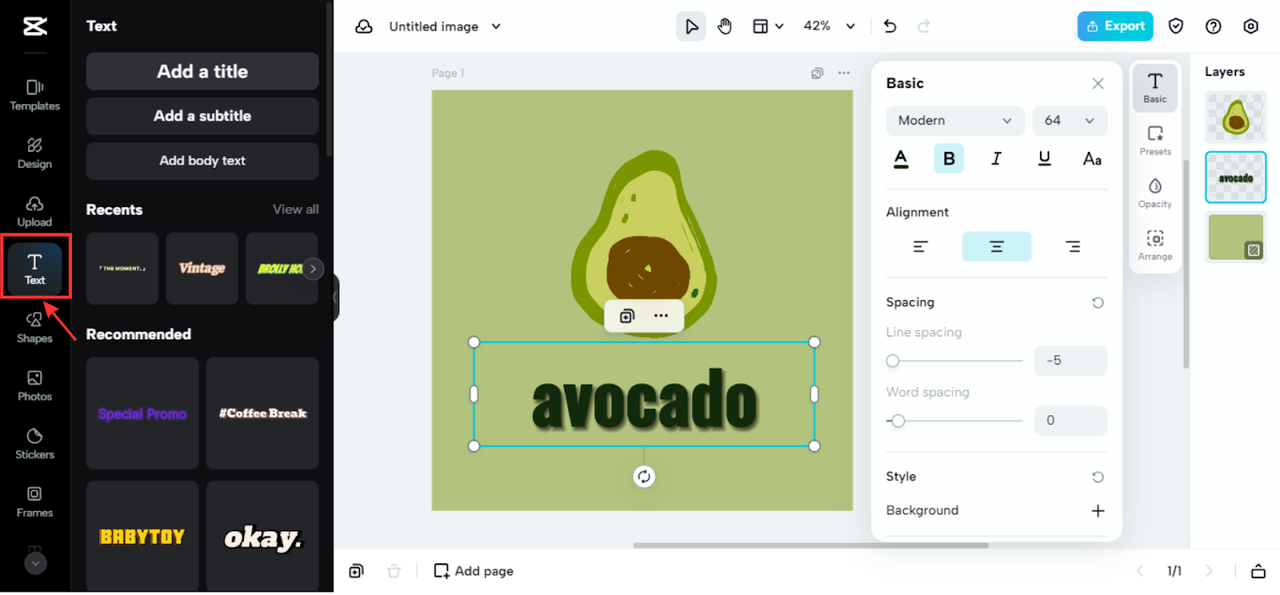Click the Word spacing value field
Screen dimensions: 1280x595
[x=1070, y=421]
